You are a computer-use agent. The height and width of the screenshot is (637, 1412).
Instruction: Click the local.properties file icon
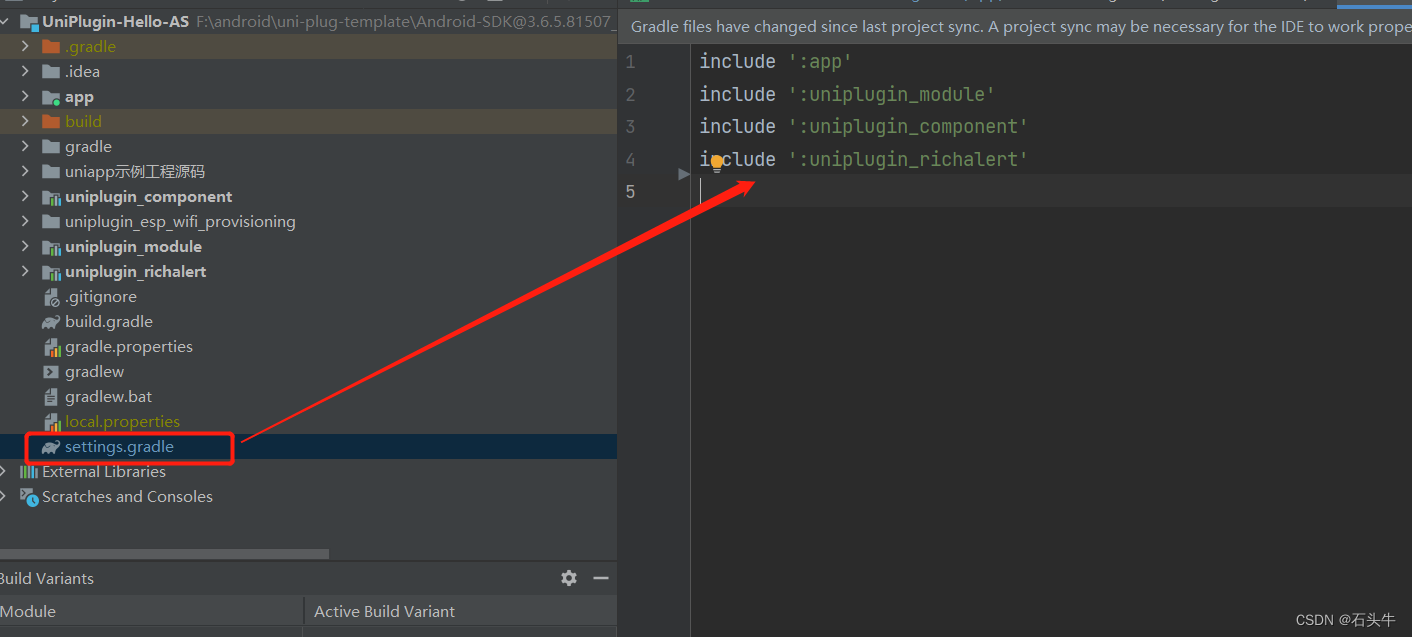(51, 422)
